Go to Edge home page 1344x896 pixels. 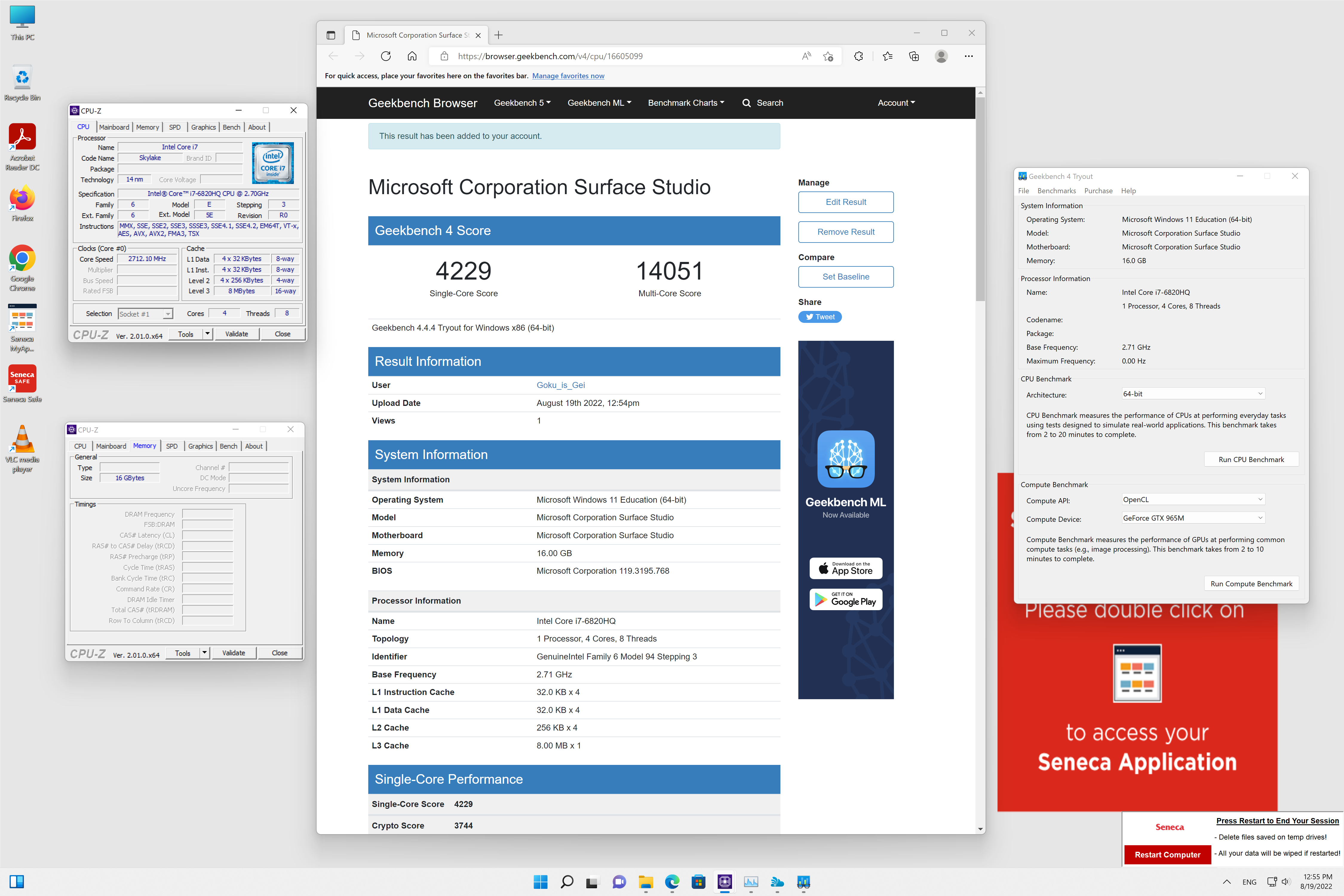pos(412,56)
